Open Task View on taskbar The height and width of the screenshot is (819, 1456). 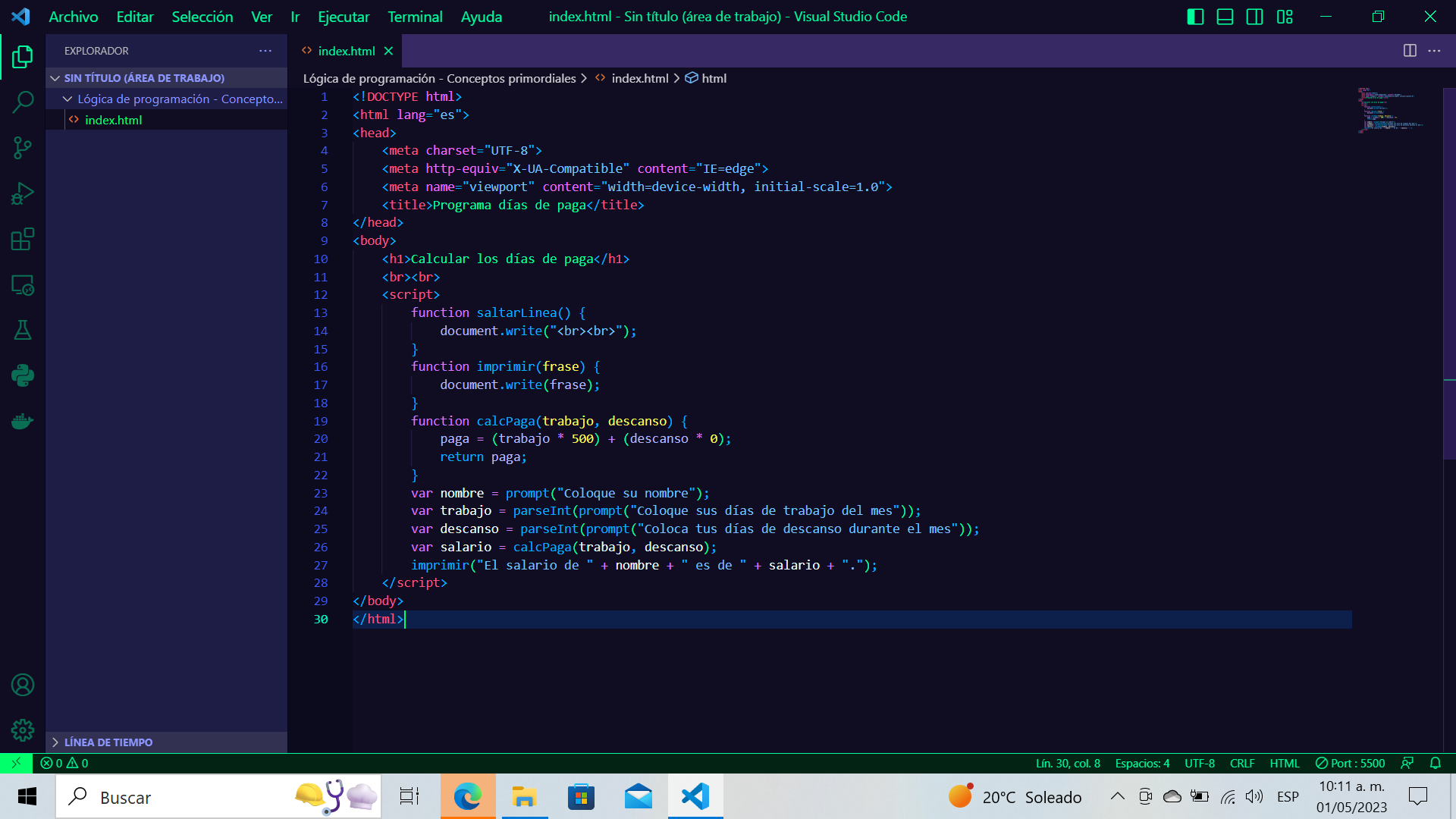click(409, 796)
